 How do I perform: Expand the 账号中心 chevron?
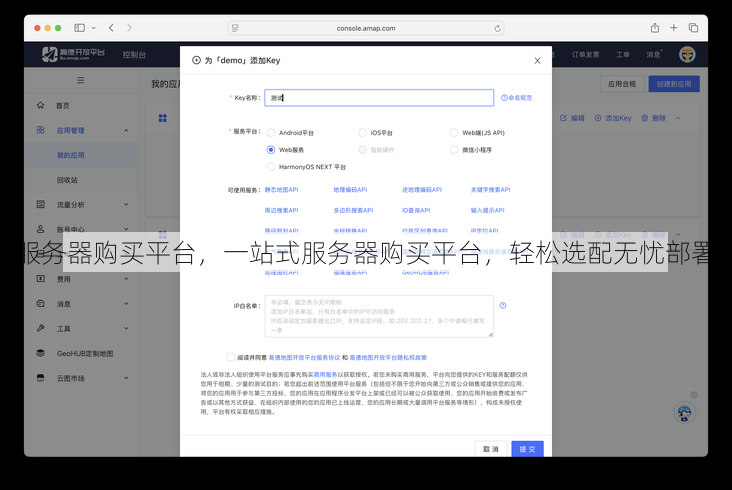click(x=126, y=229)
